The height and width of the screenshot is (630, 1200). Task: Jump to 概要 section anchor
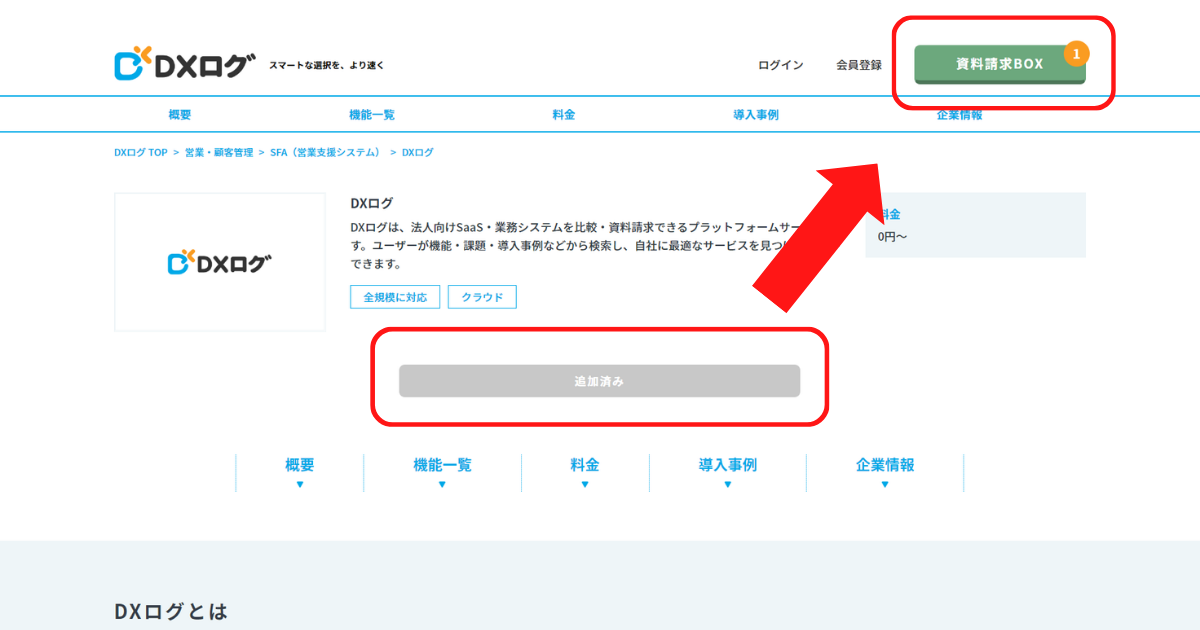[x=300, y=465]
